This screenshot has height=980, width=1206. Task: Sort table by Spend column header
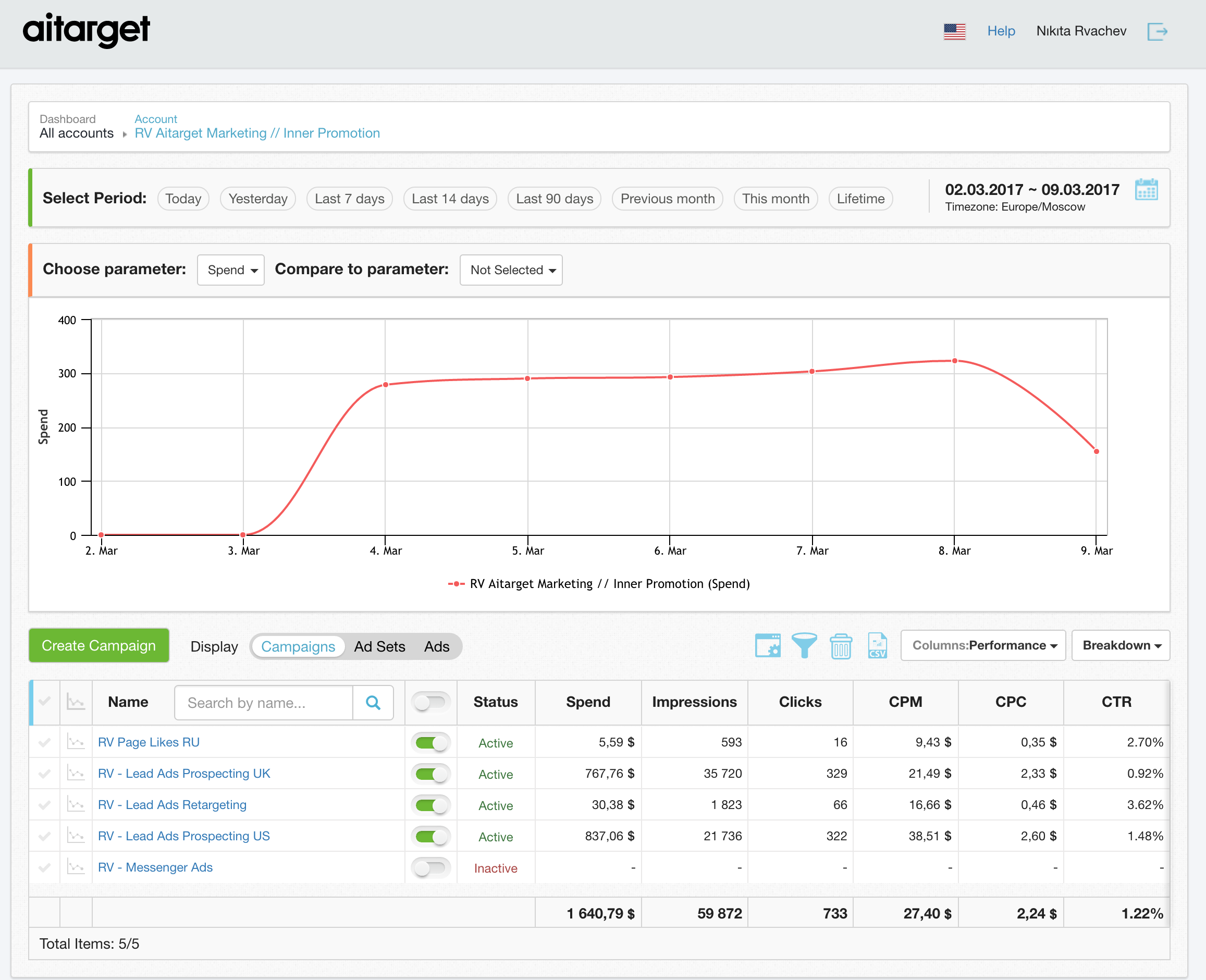pos(588,702)
